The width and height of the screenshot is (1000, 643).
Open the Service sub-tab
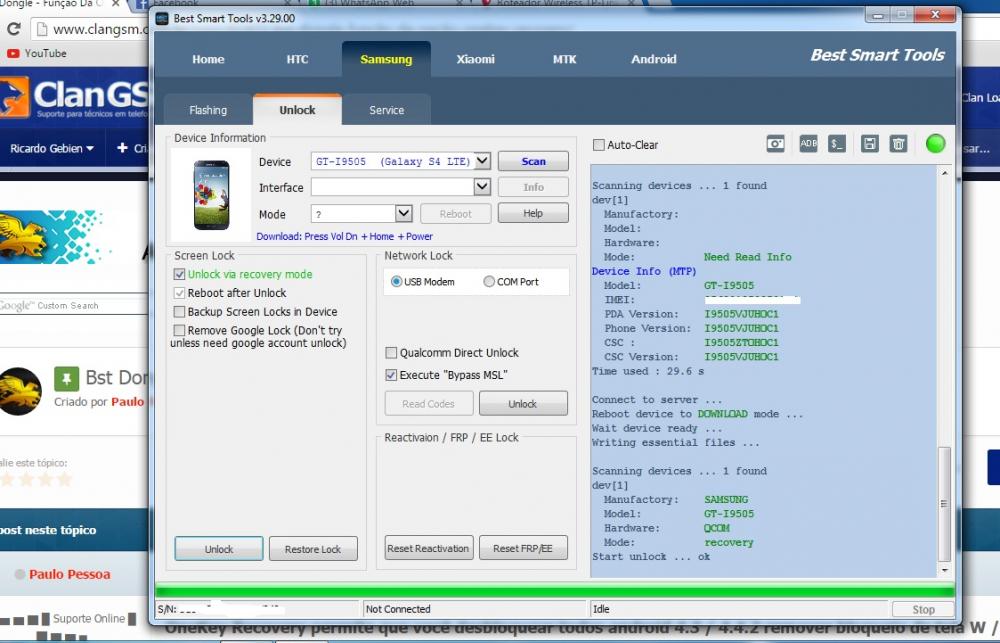pos(386,110)
